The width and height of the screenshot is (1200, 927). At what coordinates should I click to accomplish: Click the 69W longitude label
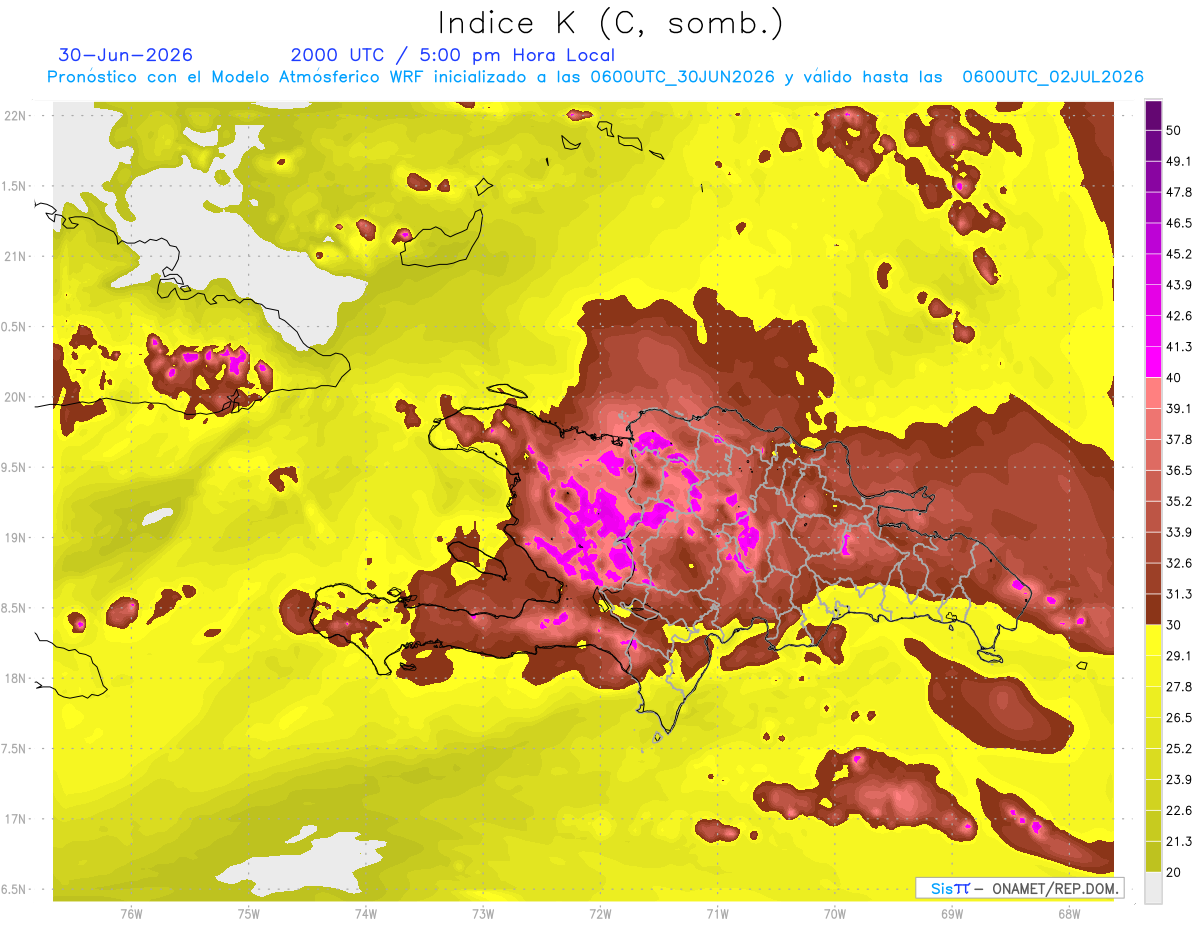(x=951, y=914)
